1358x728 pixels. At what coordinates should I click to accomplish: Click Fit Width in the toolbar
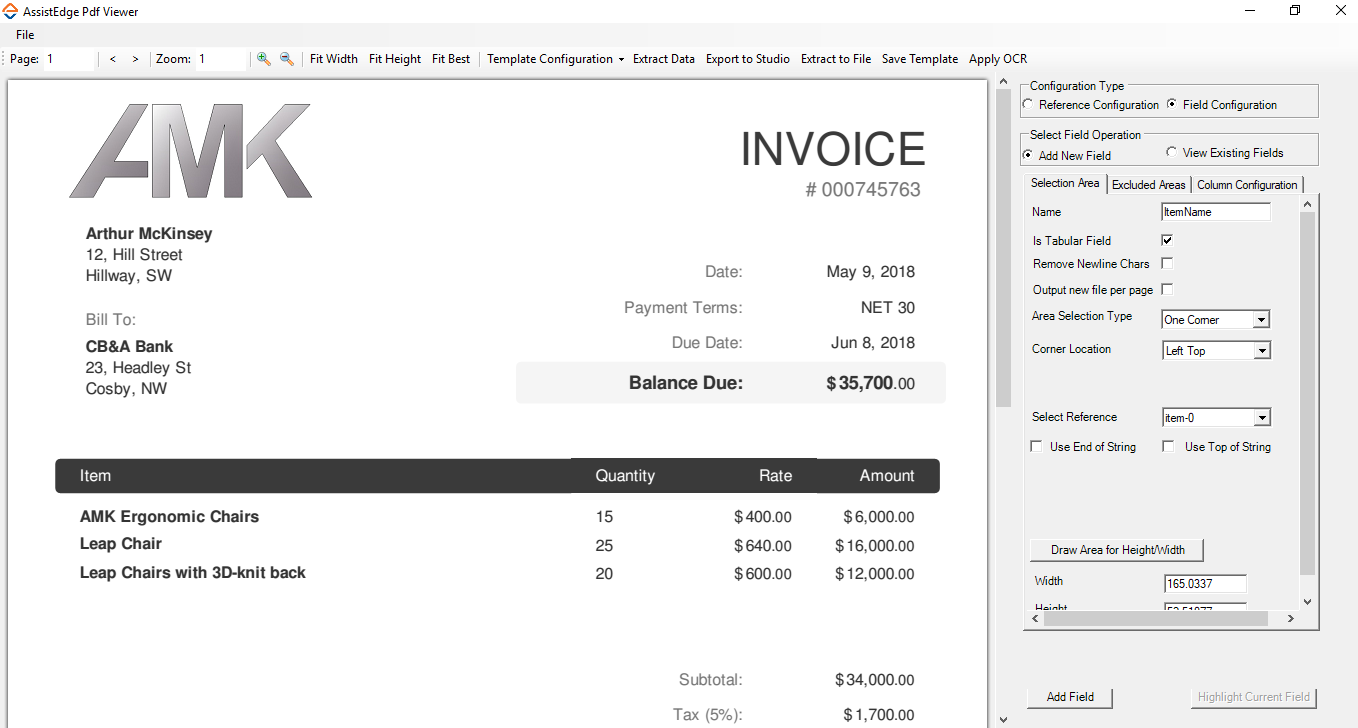333,59
